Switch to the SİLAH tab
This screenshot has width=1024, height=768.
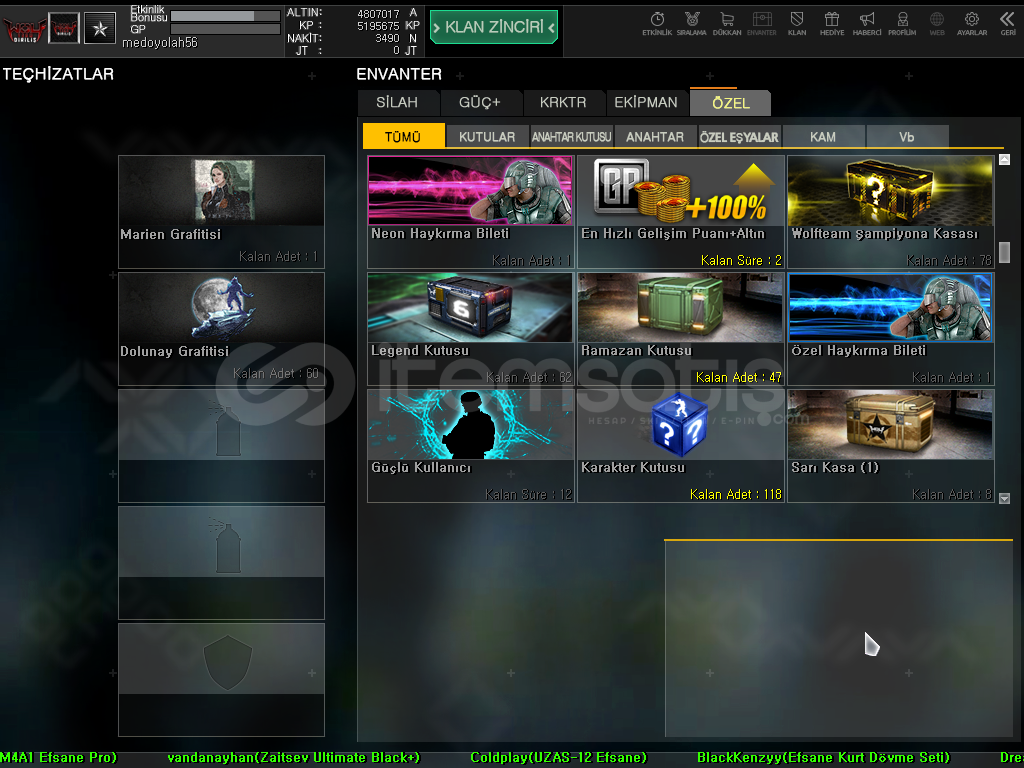coord(397,103)
